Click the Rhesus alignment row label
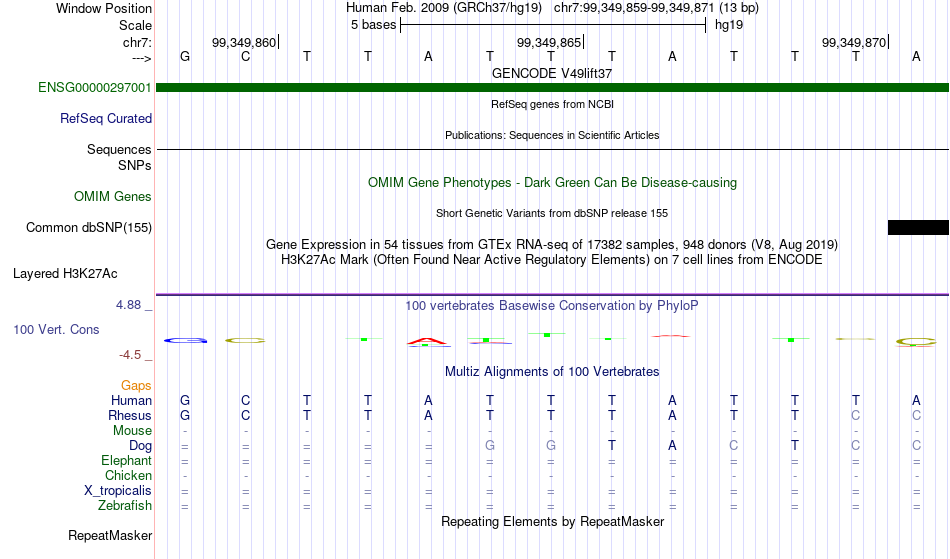The height and width of the screenshot is (559, 950). [x=130, y=416]
